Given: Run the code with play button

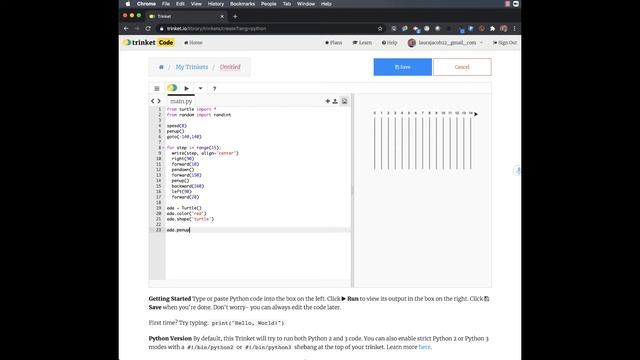Looking at the screenshot, I should pyautogui.click(x=187, y=88).
